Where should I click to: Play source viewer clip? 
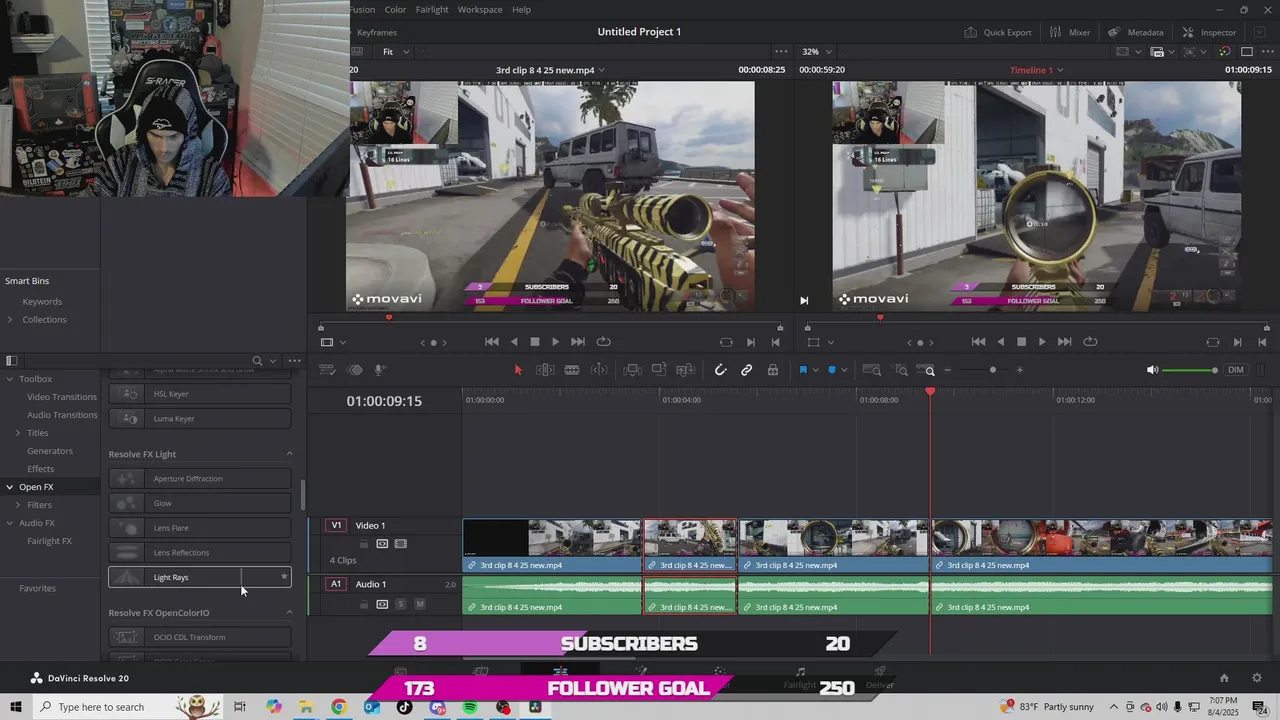(x=556, y=342)
